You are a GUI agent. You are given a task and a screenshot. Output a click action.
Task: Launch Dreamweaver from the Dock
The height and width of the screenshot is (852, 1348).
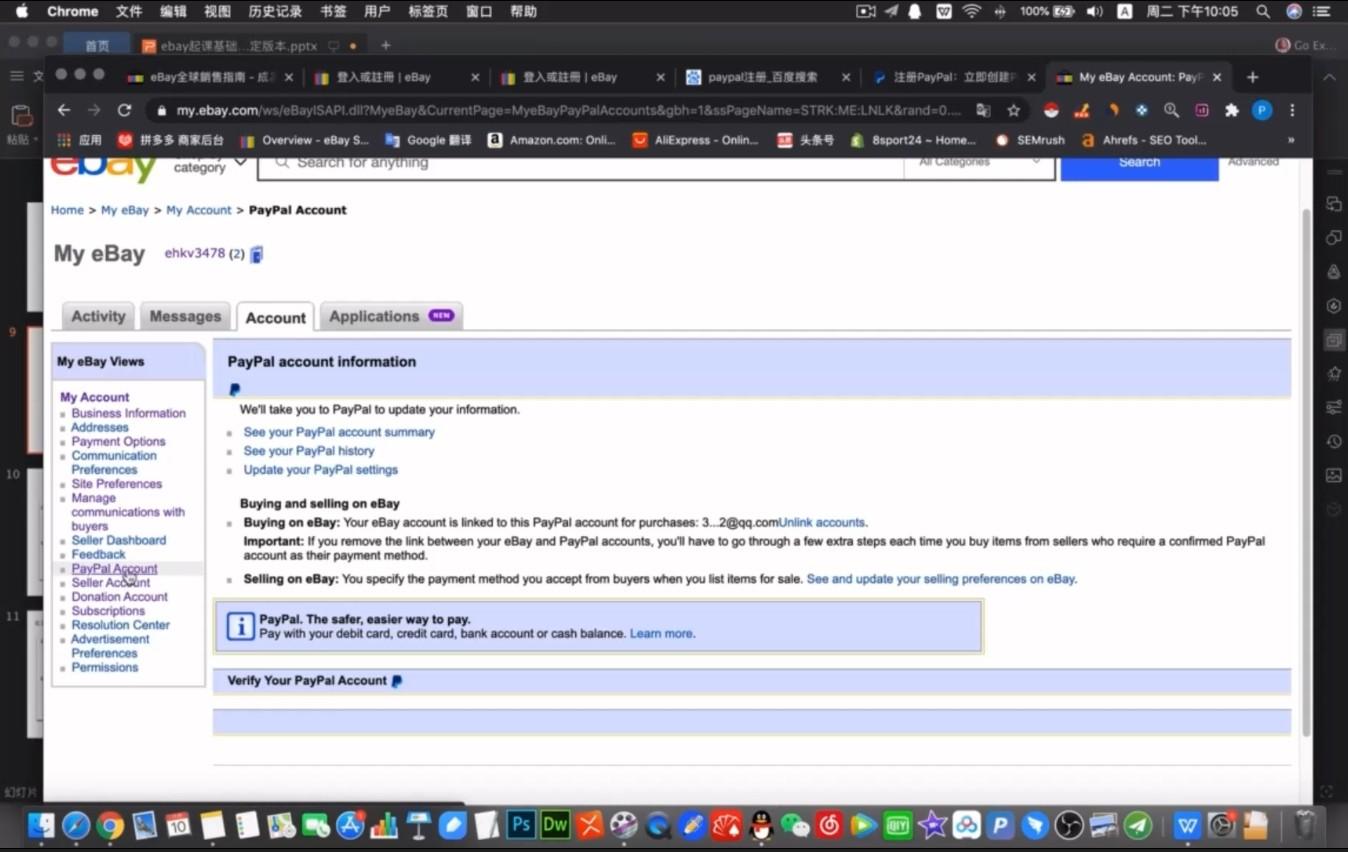[555, 825]
